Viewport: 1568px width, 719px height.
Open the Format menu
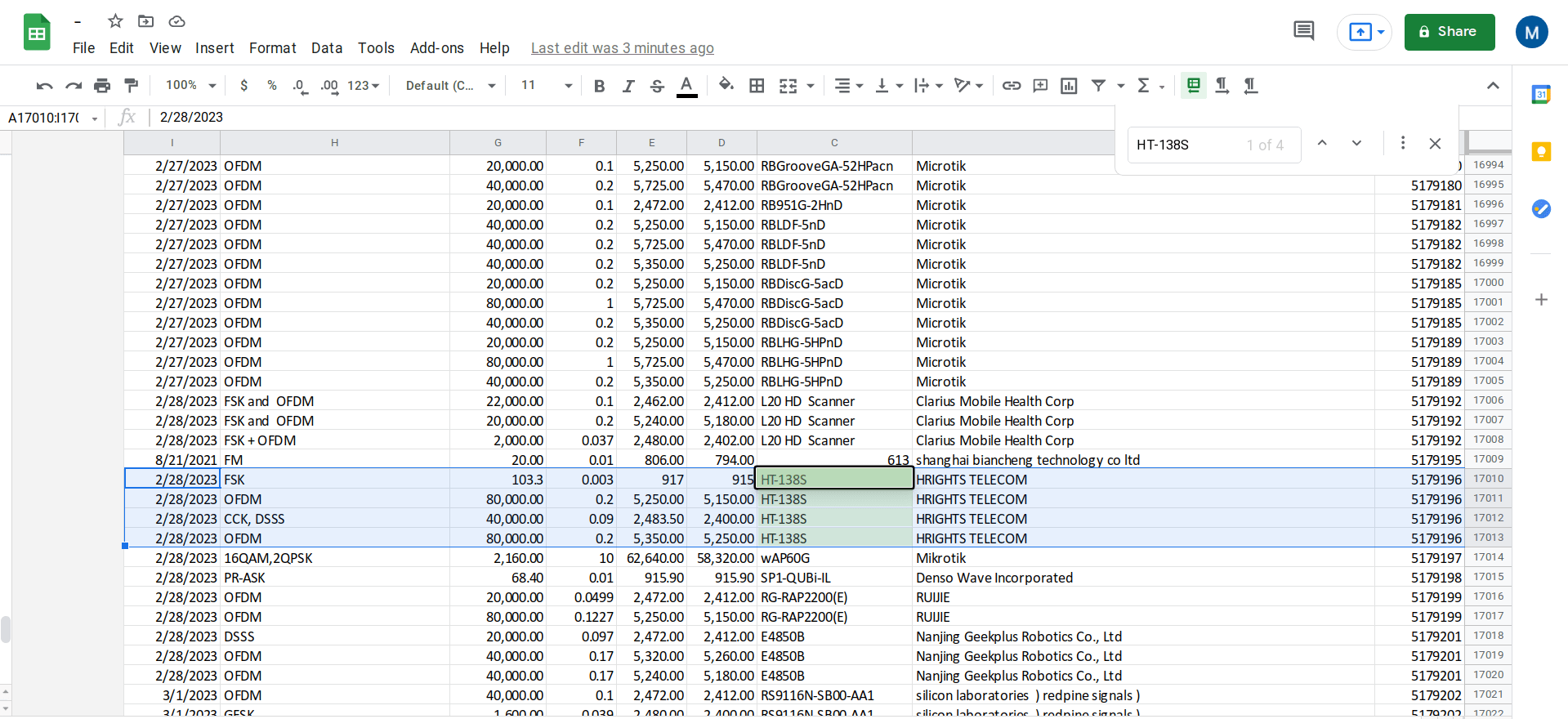[273, 48]
